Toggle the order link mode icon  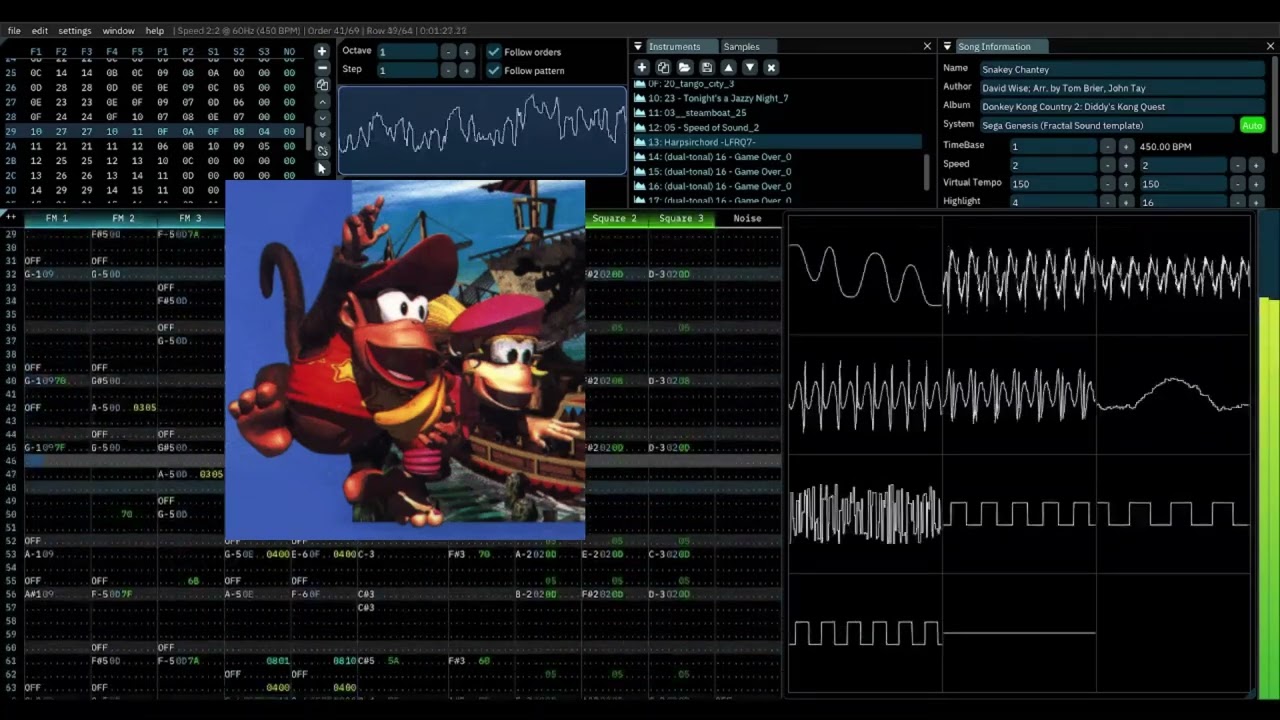click(322, 151)
